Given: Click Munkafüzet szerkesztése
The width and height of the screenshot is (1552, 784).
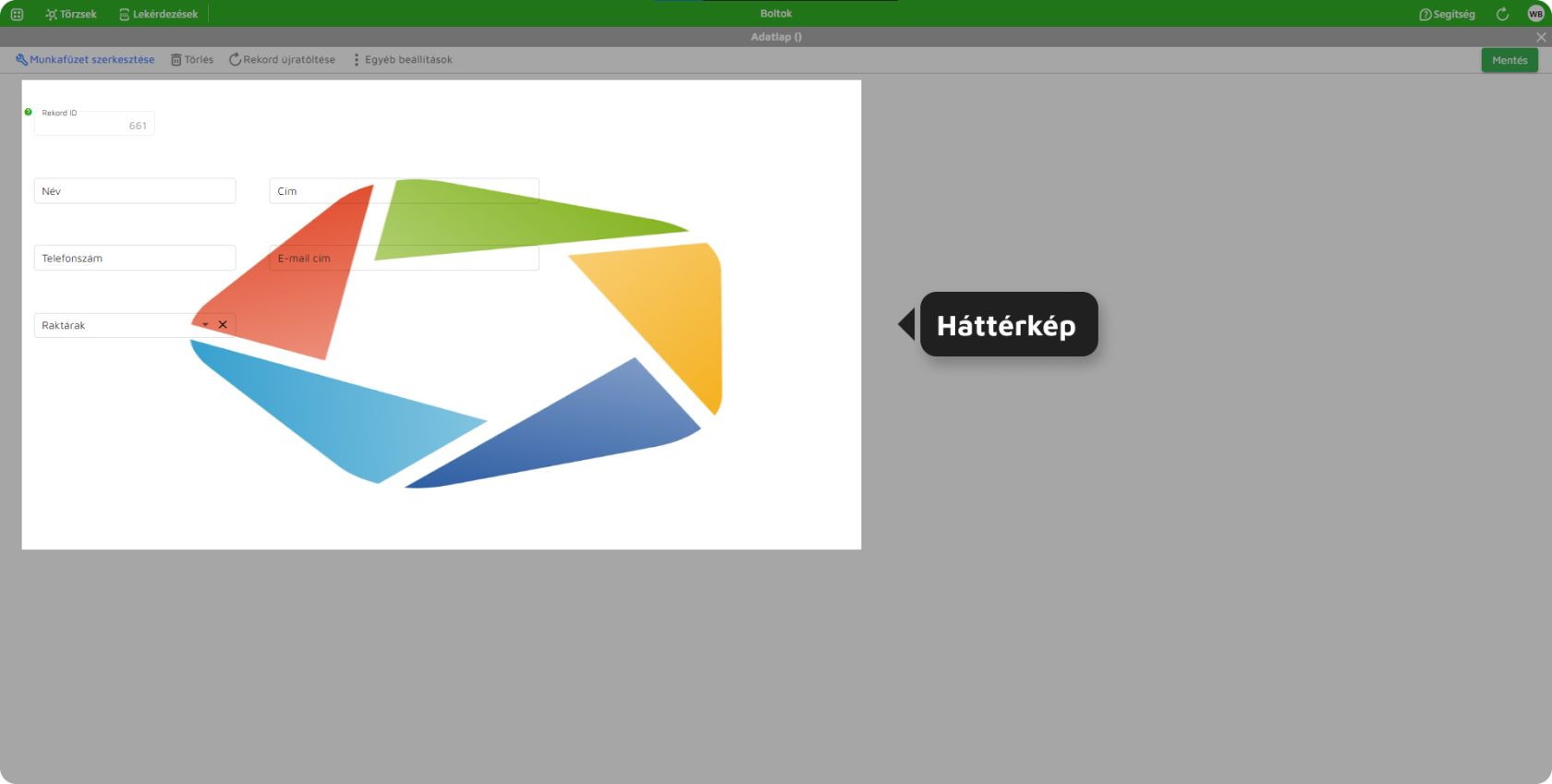Looking at the screenshot, I should point(85,59).
